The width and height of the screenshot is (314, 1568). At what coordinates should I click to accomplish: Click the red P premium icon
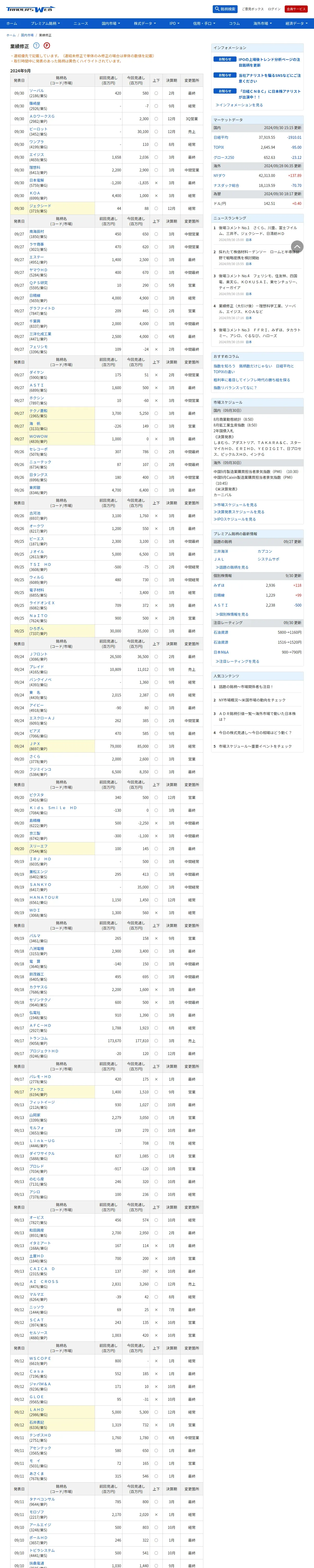[47, 46]
